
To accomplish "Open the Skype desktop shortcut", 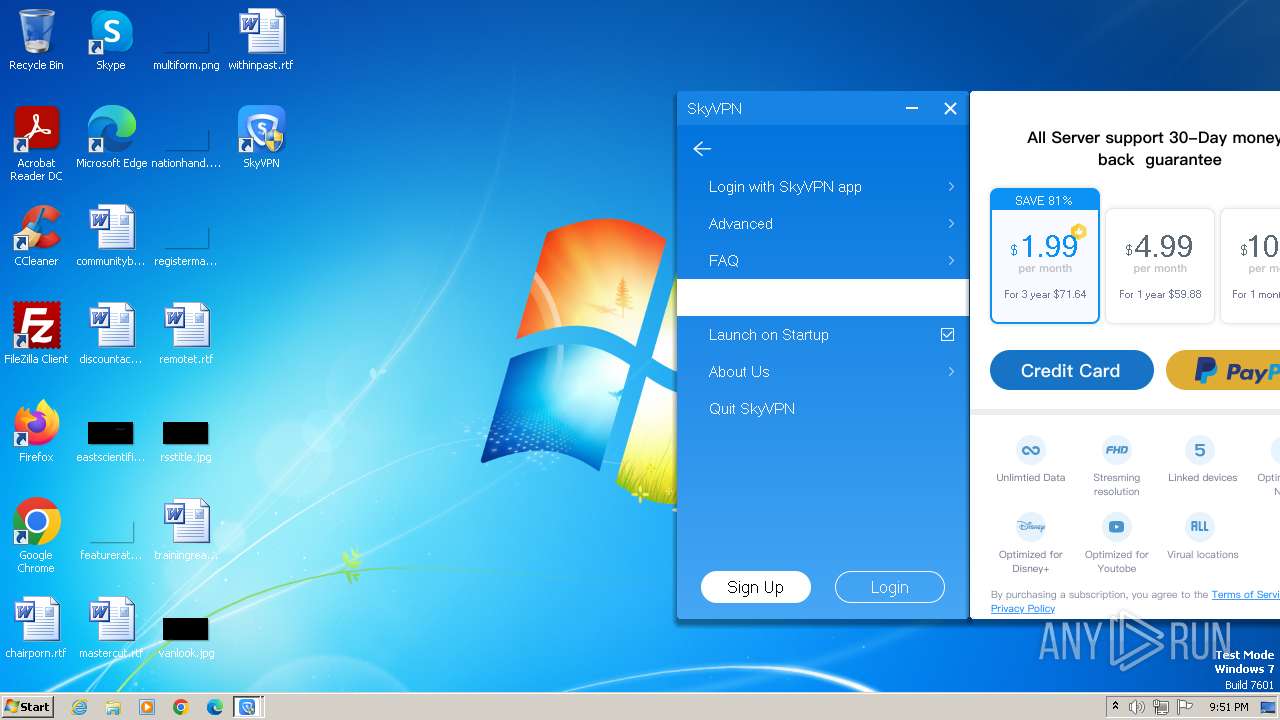I will coord(111,40).
